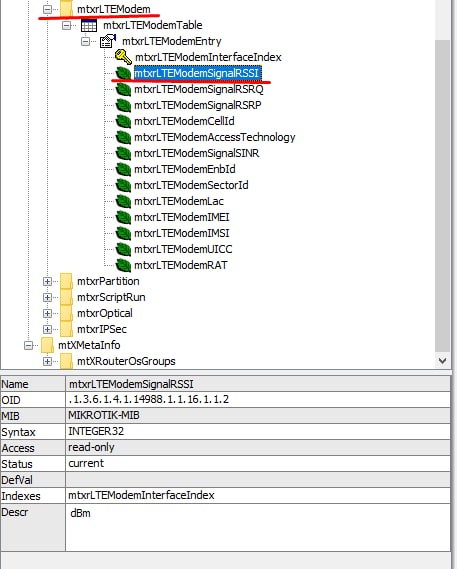
Task: Click the leaf icon next to mtxrLTEModemCellId
Action: pyautogui.click(x=123, y=121)
